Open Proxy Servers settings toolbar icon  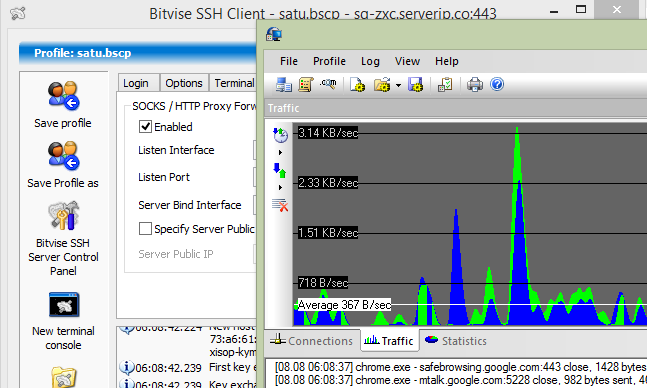283,85
